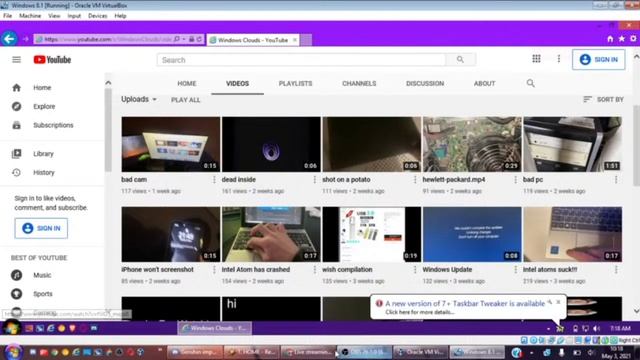Expand the Uploads dropdown
640x360 pixels.
tap(139, 99)
